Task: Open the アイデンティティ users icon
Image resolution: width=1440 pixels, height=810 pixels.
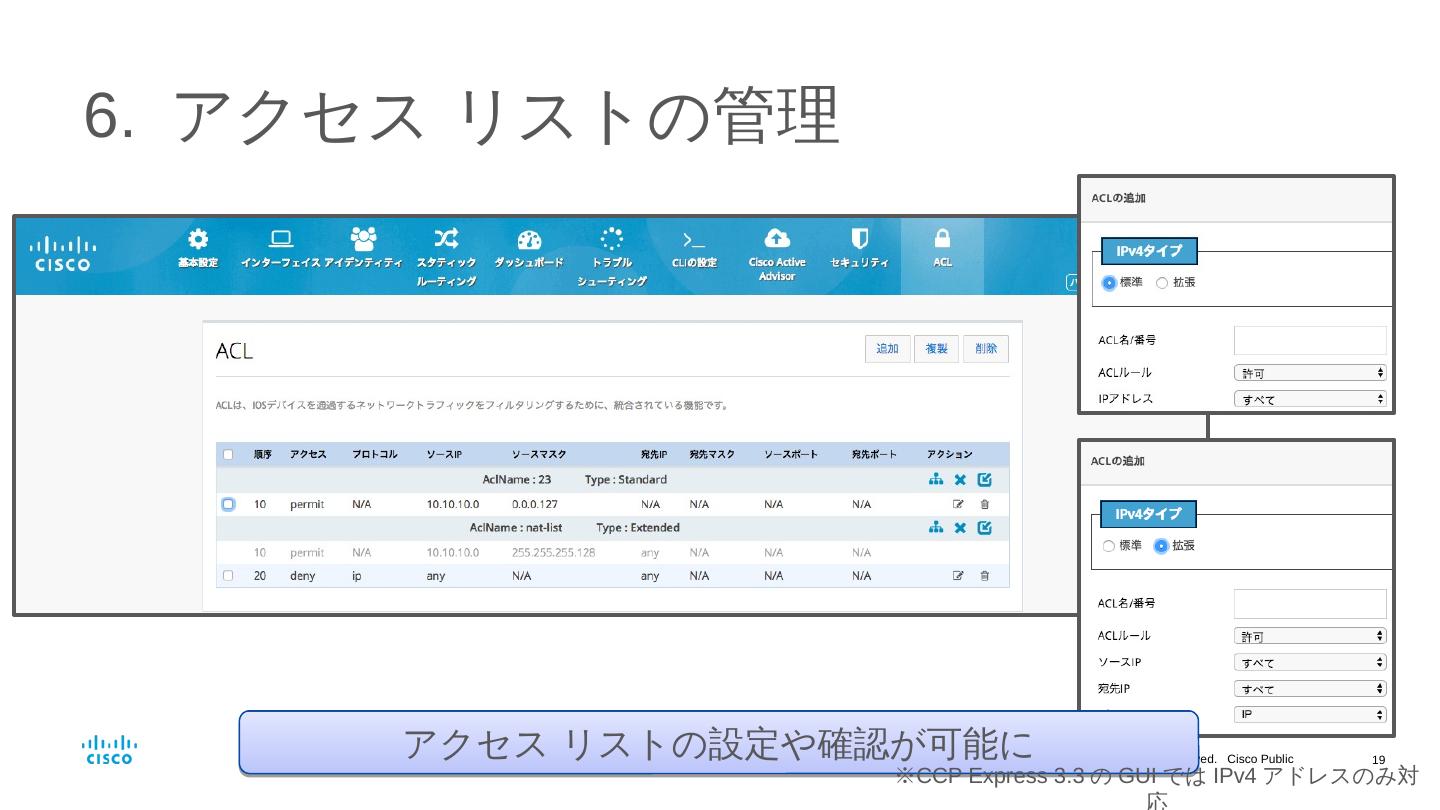Action: 363,239
